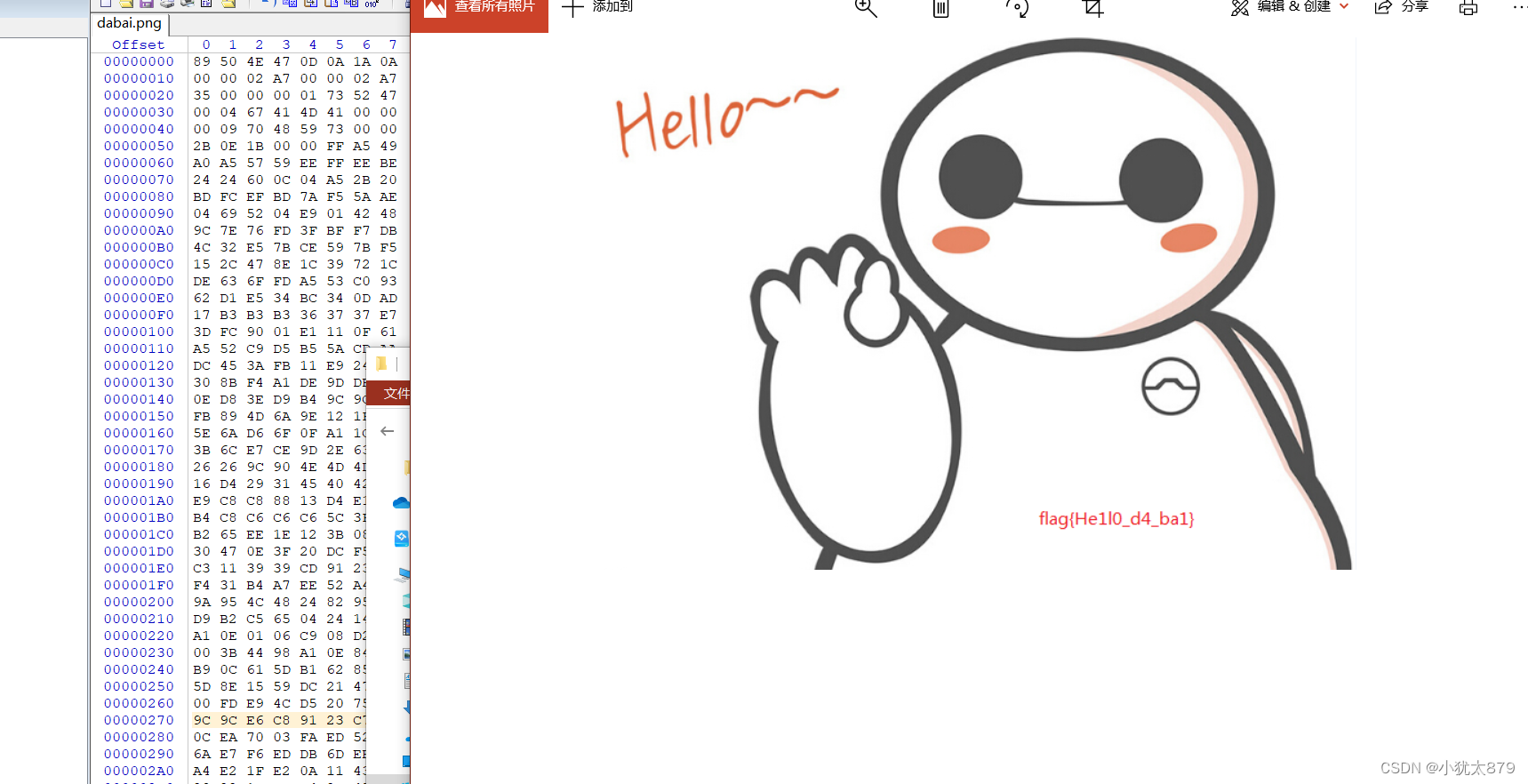The height and width of the screenshot is (784, 1528).
Task: Click the delete trash icon in Photos
Action: point(941,8)
